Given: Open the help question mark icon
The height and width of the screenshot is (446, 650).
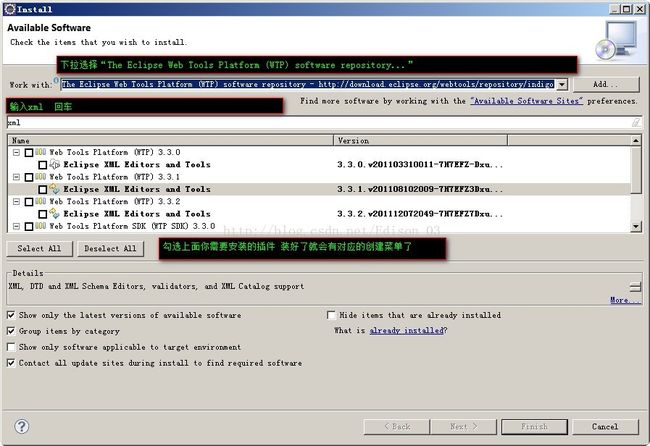Looking at the screenshot, I should point(22,426).
